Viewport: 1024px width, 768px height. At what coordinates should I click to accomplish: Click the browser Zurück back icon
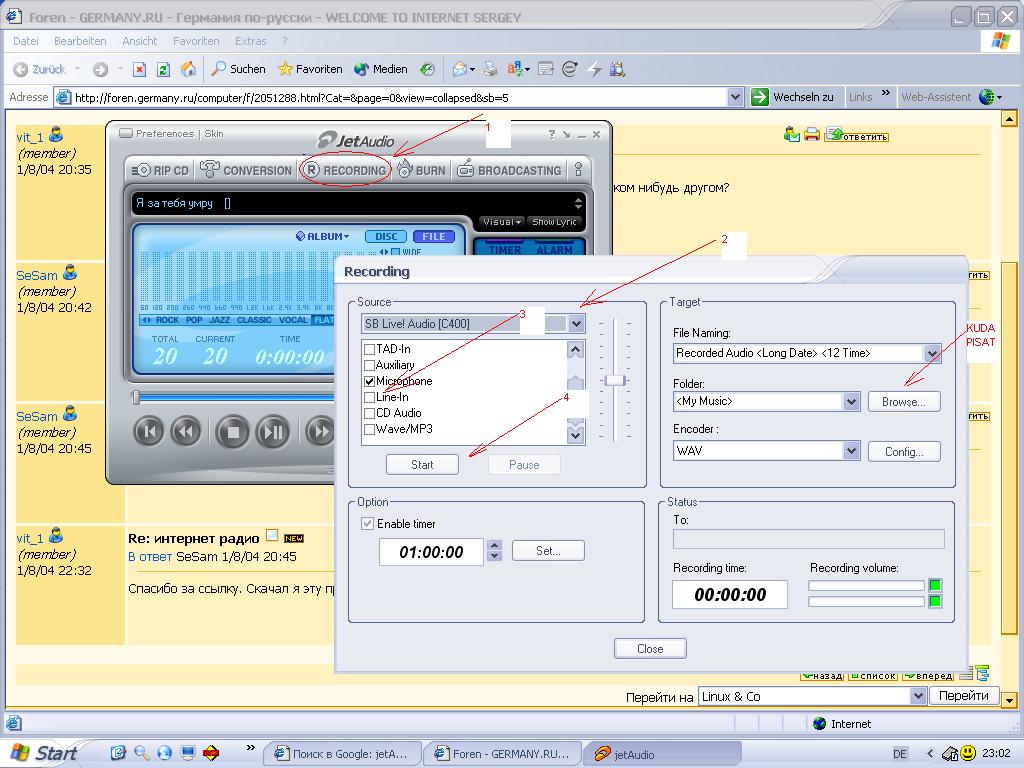39,69
